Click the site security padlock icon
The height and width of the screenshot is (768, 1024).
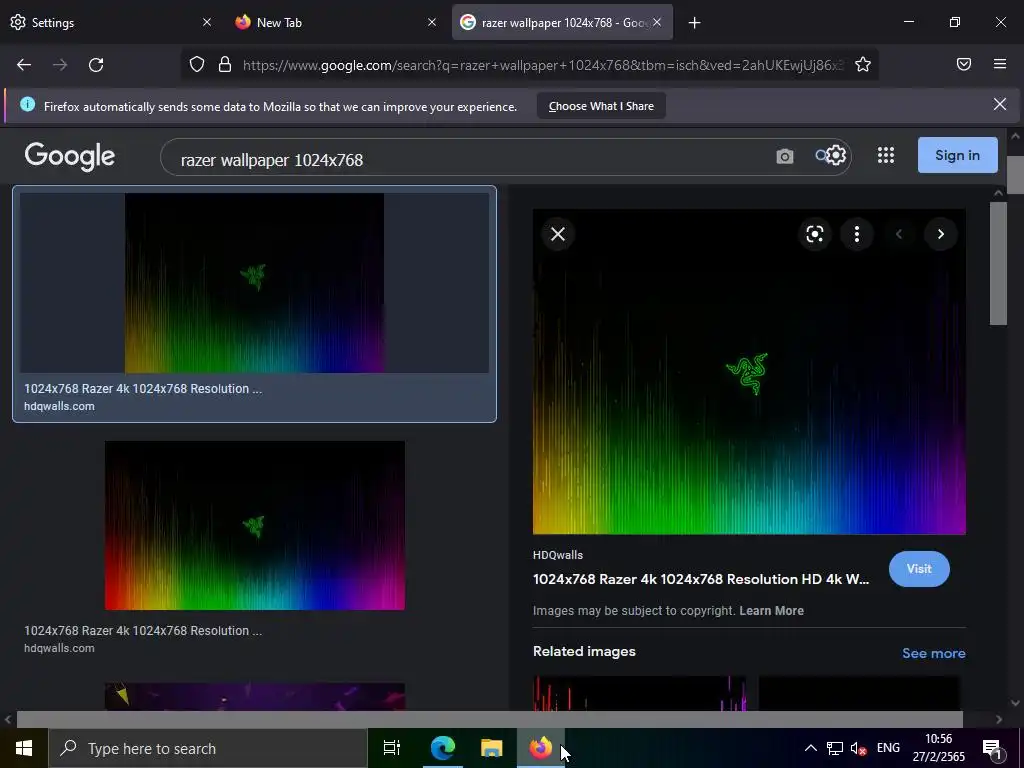coord(225,65)
